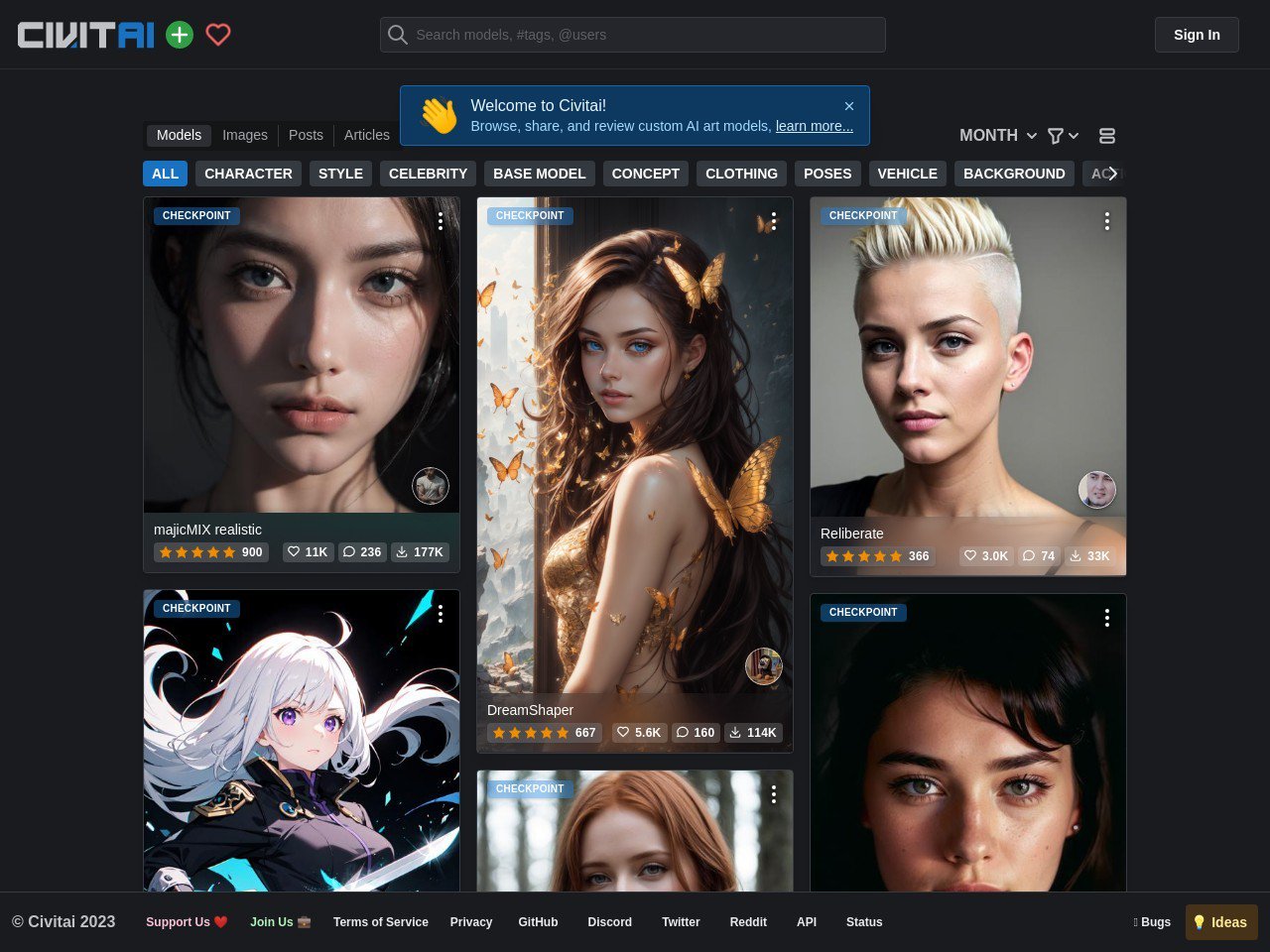Click DreamShaper 114K downloads icon
Image resolution: width=1270 pixels, height=952 pixels.
(x=753, y=733)
